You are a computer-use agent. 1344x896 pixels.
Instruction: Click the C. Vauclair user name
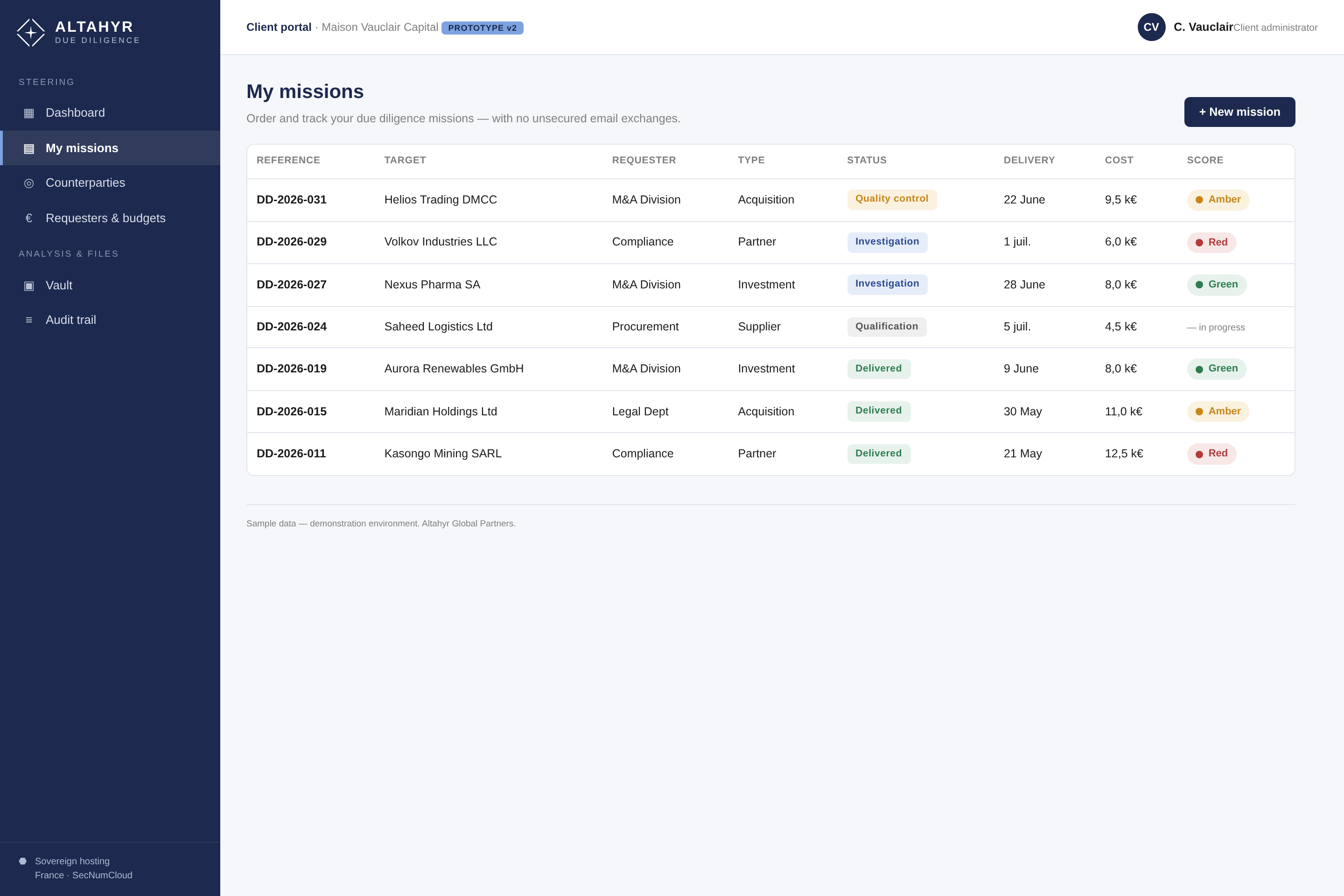pyautogui.click(x=1204, y=27)
